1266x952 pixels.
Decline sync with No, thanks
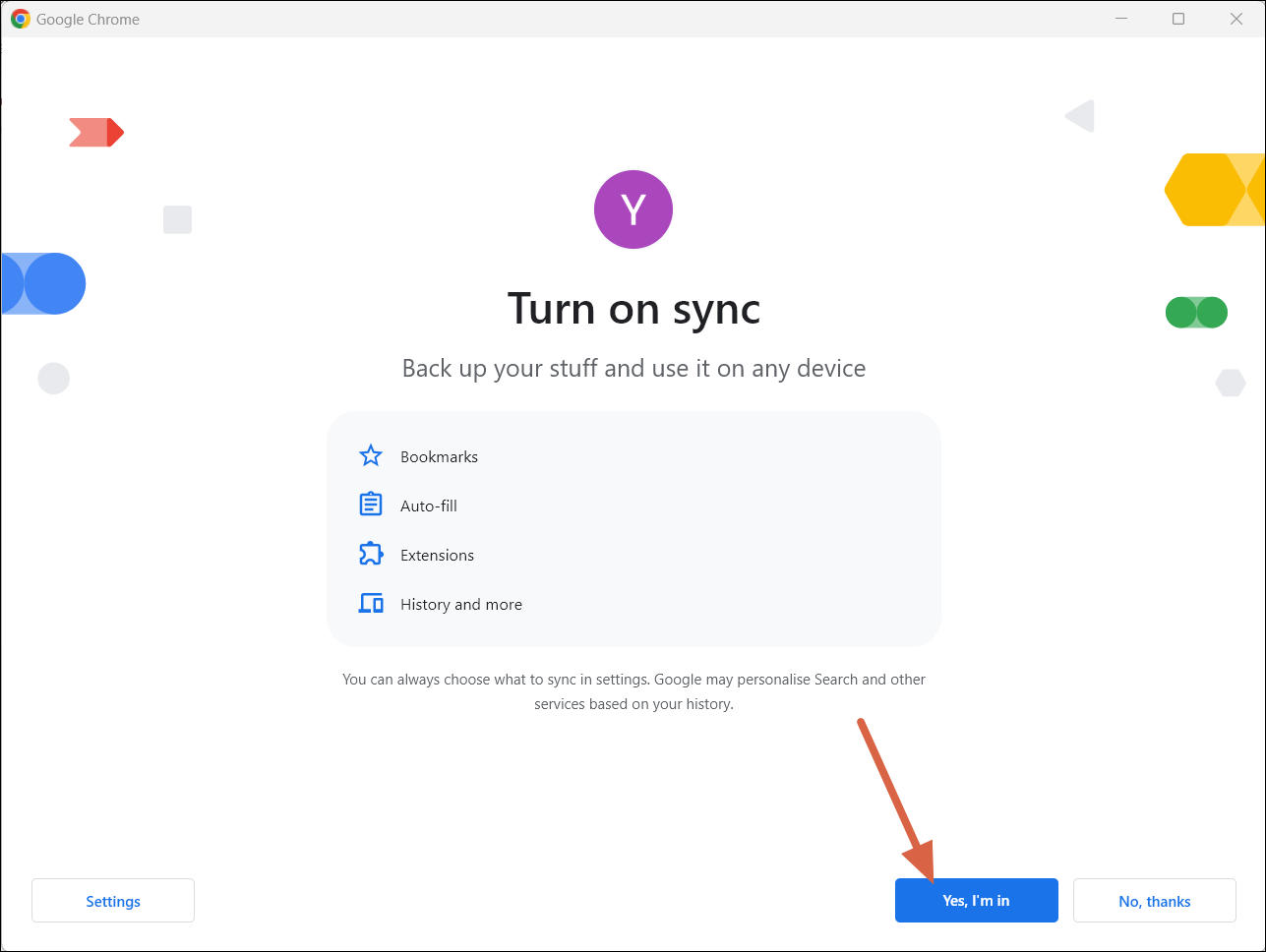click(1154, 900)
